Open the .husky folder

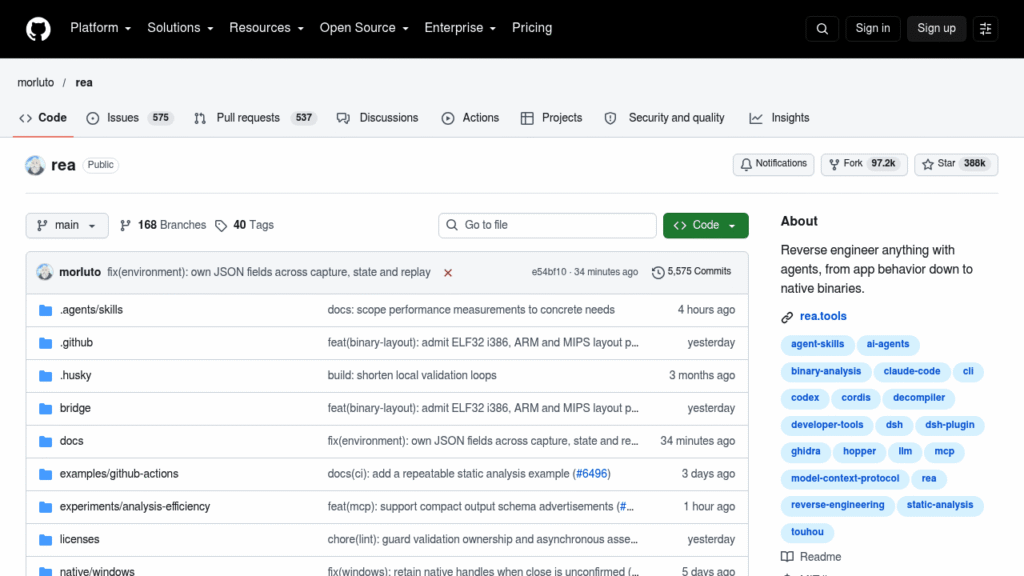(x=75, y=376)
